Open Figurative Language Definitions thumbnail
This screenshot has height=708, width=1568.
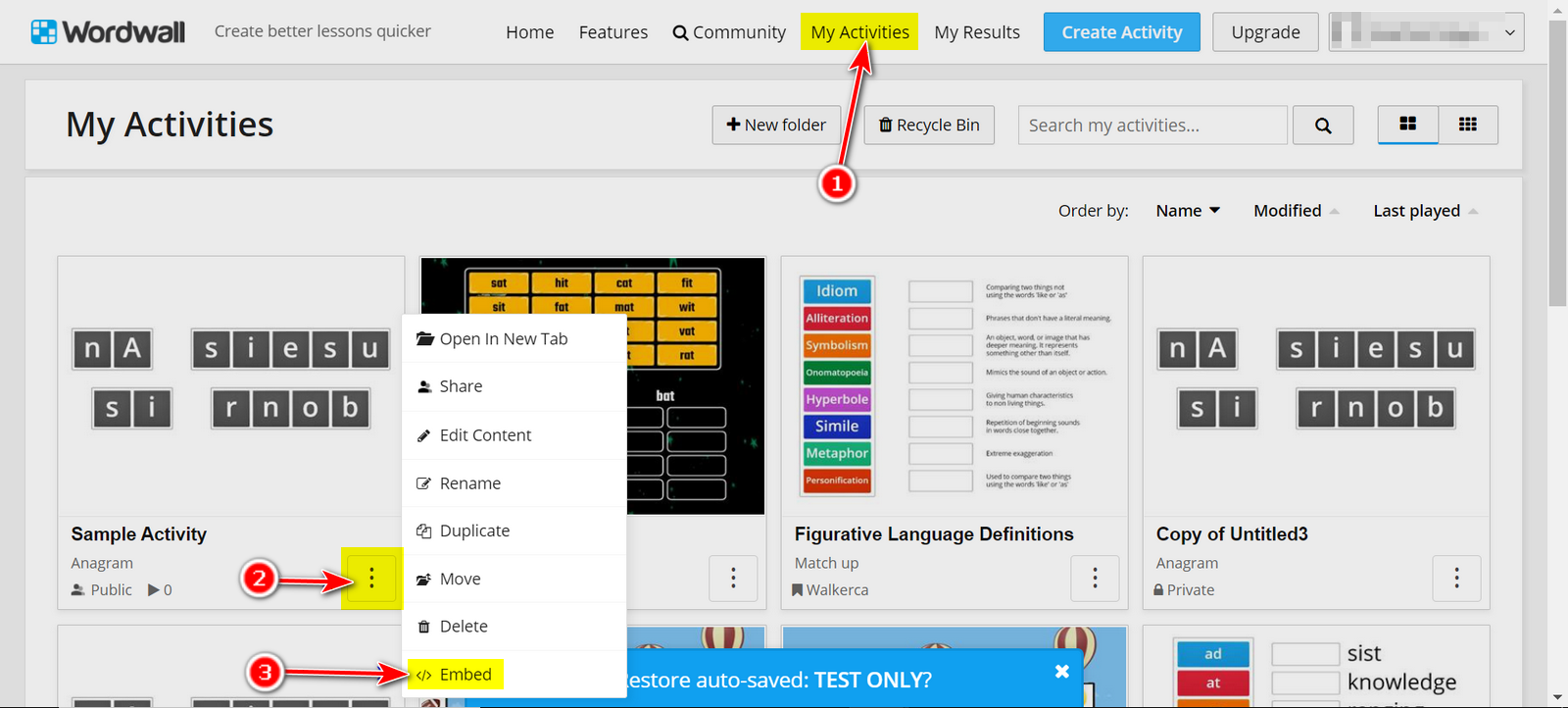[x=955, y=386]
